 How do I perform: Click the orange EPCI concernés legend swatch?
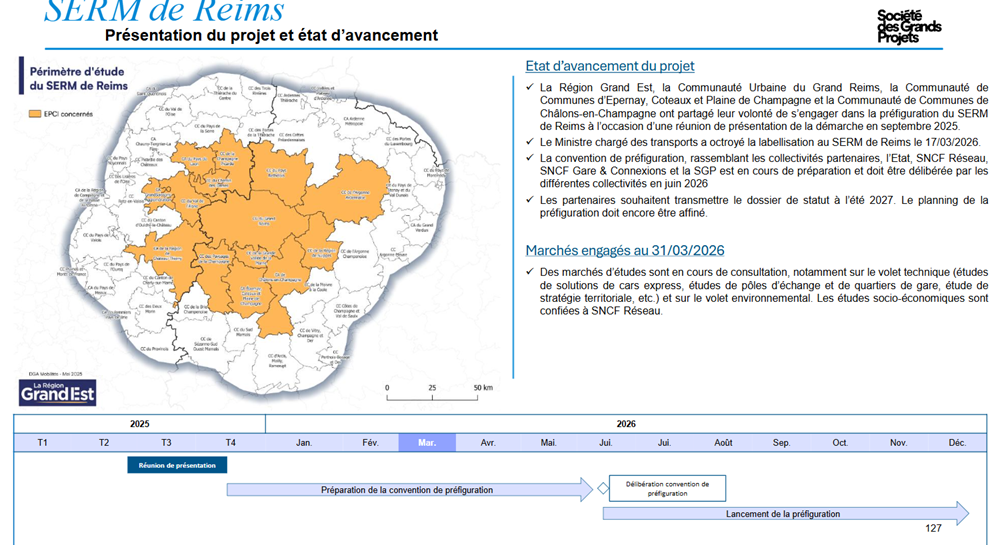[x=35, y=114]
